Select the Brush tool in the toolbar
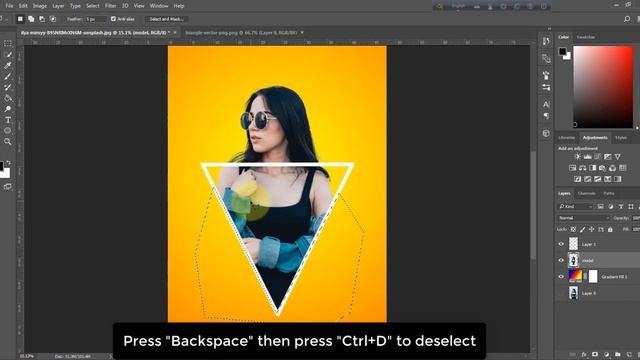The width and height of the screenshot is (640, 360). click(x=7, y=76)
